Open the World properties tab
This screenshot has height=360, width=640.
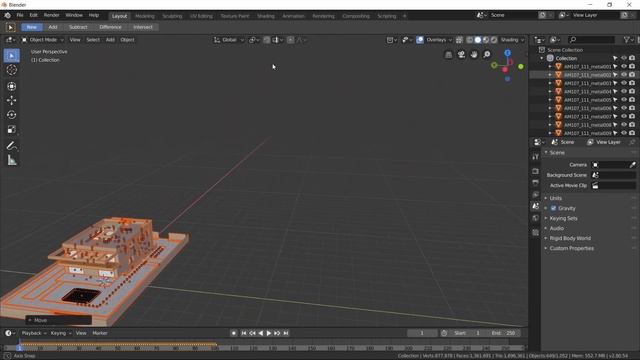coord(536,218)
